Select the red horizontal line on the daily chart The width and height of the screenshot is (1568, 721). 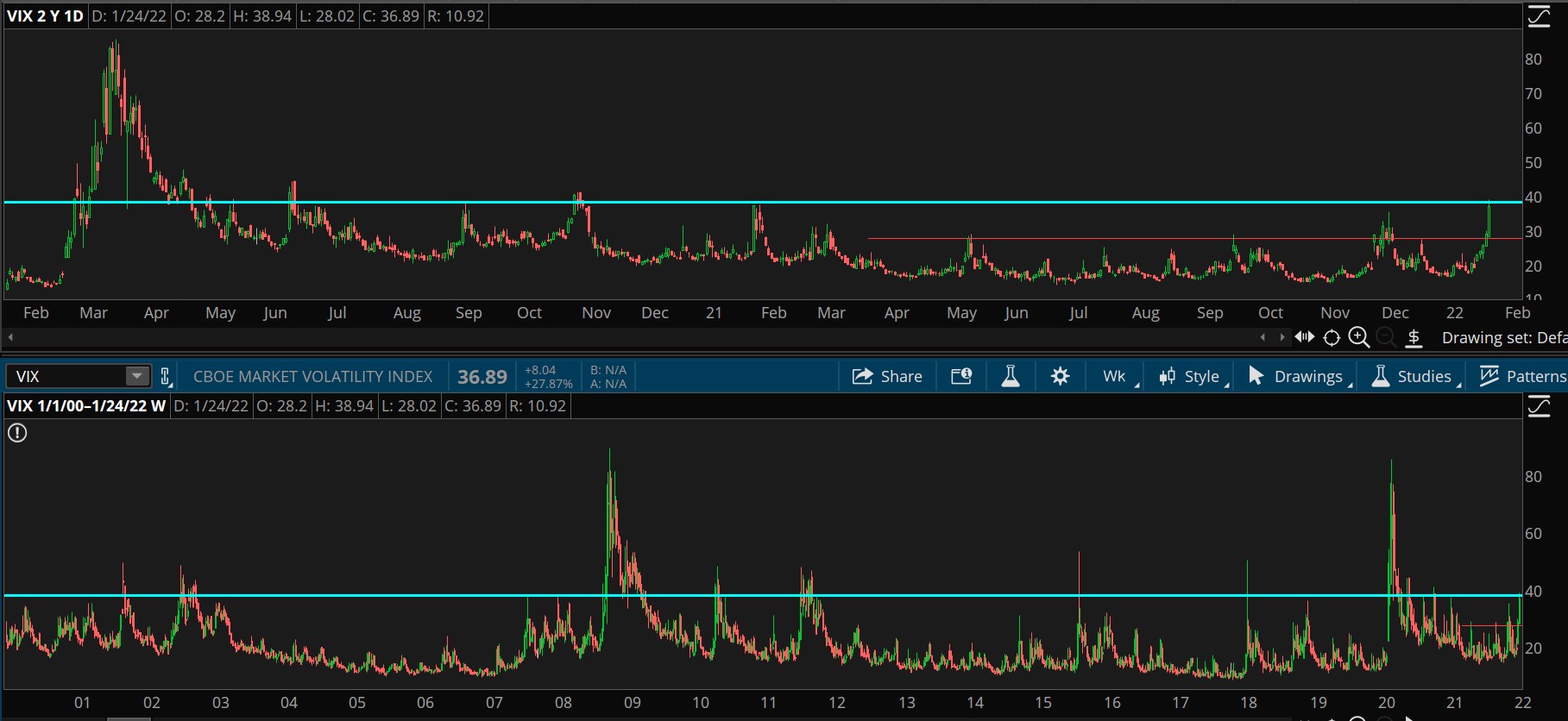point(1195,238)
